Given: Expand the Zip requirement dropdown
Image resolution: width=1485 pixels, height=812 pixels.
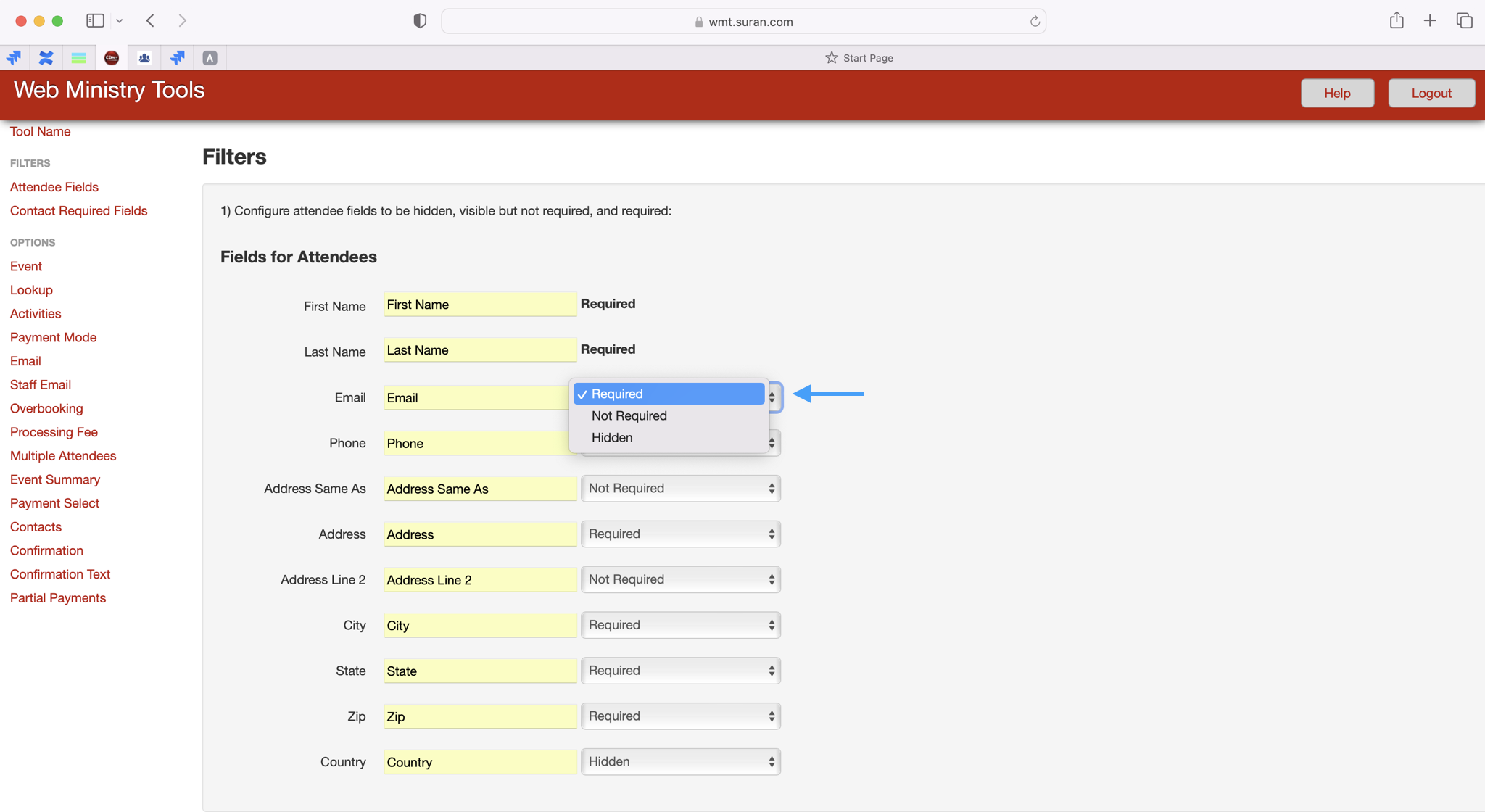Looking at the screenshot, I should pos(680,716).
